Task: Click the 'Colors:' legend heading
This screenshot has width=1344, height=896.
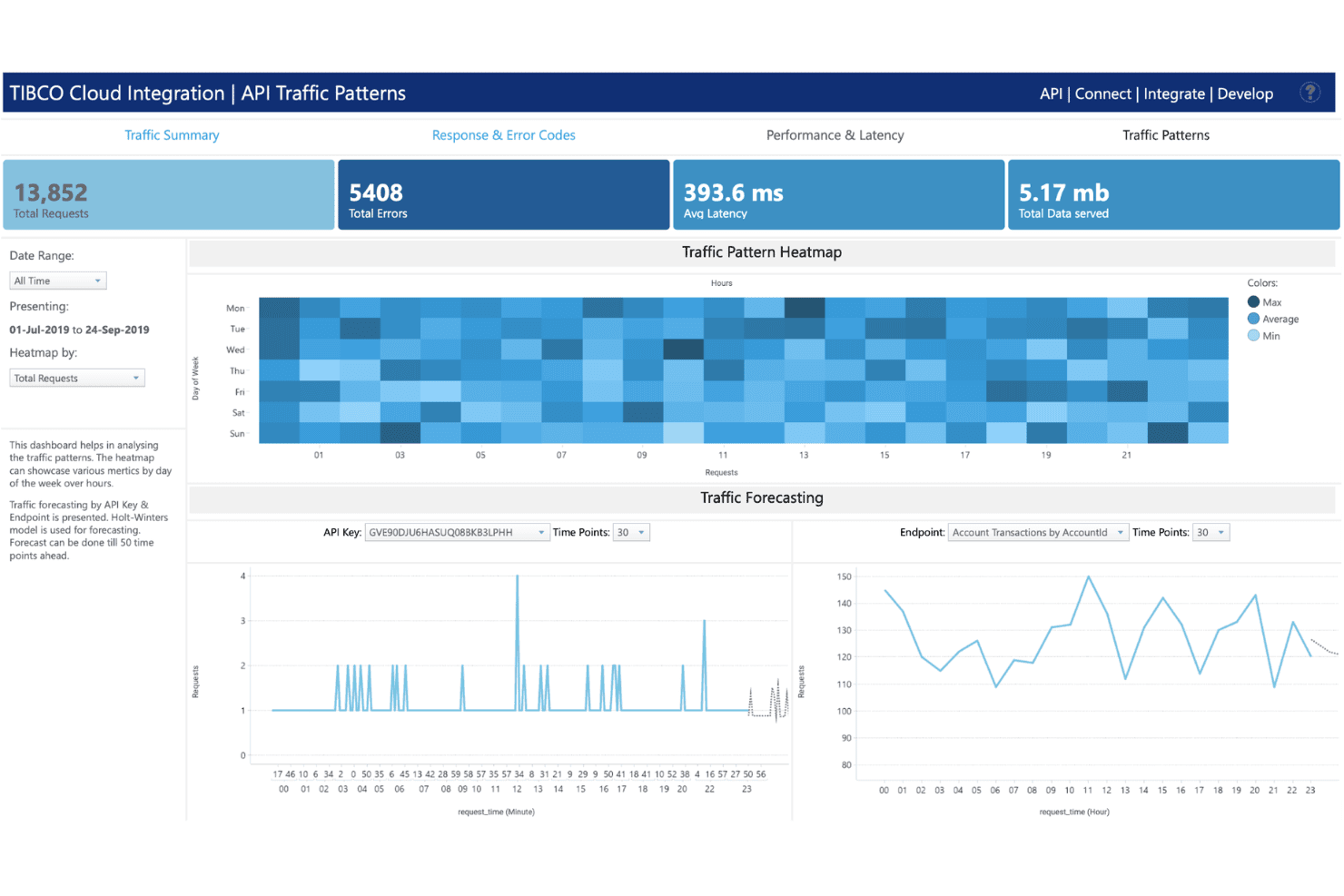Action: 1262,283
